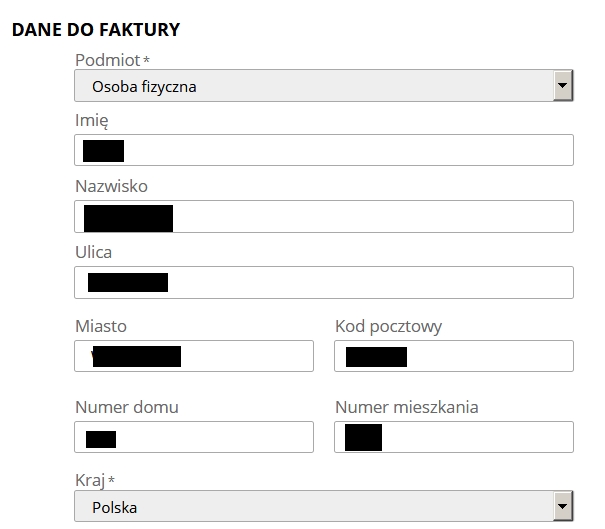Open the Podmiot dropdown arrow

coord(563,86)
